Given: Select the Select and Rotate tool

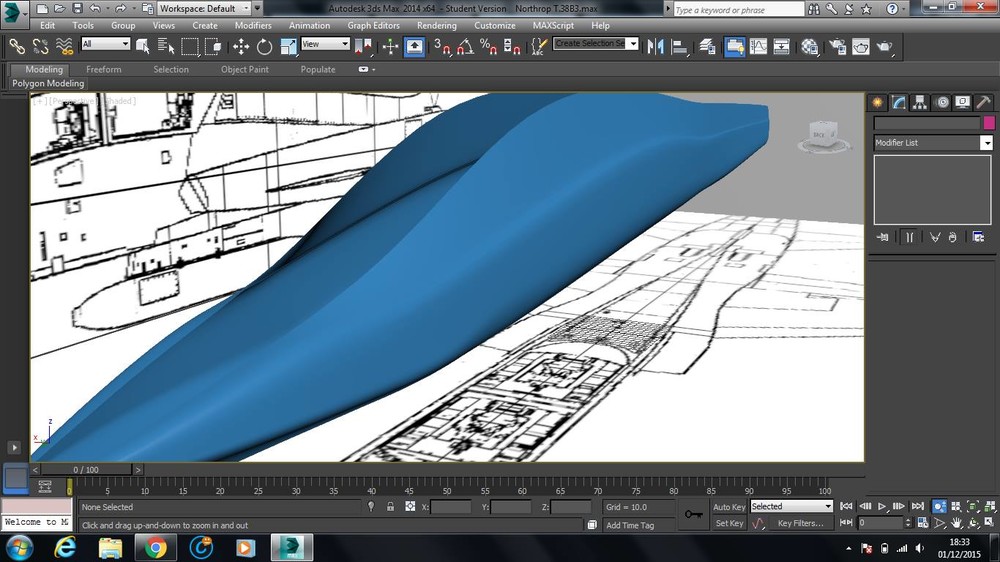Looking at the screenshot, I should coord(265,46).
